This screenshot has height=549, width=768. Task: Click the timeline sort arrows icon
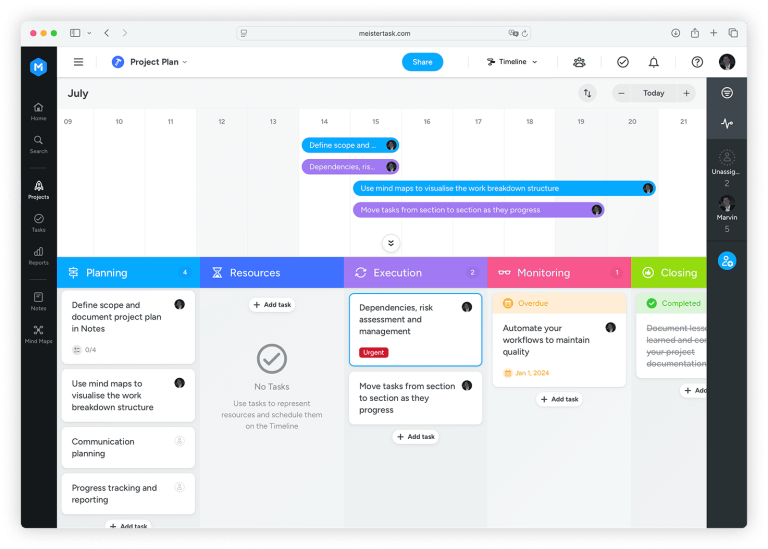click(587, 93)
